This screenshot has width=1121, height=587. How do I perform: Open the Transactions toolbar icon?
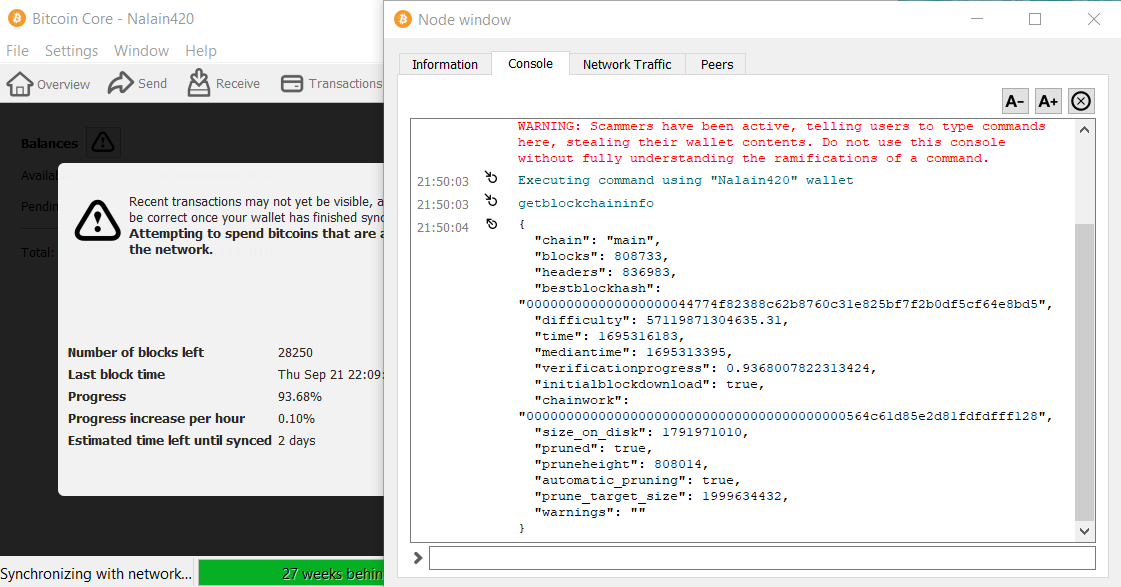(292, 84)
